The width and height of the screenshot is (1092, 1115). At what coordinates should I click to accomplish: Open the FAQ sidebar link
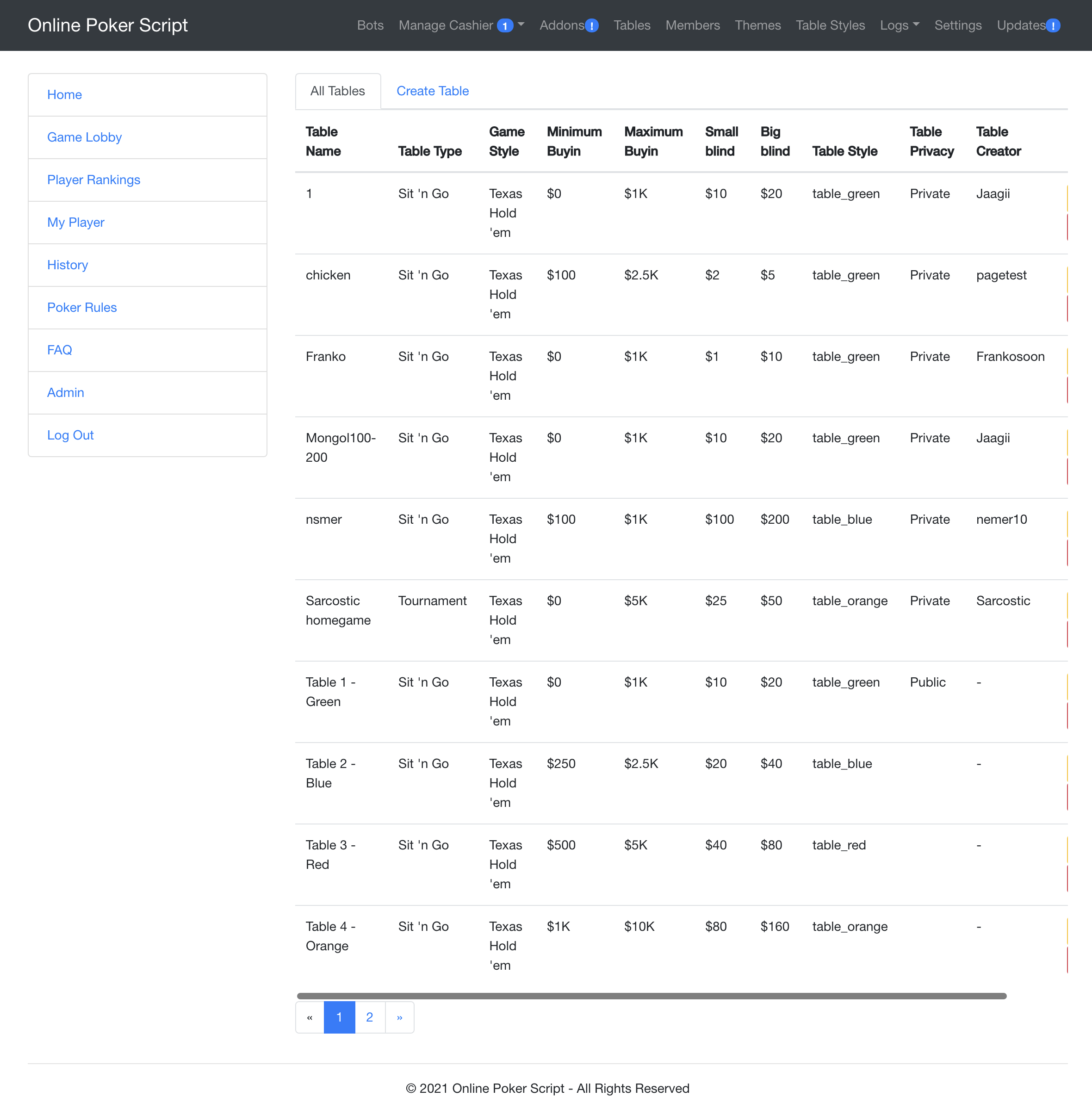(x=148, y=350)
